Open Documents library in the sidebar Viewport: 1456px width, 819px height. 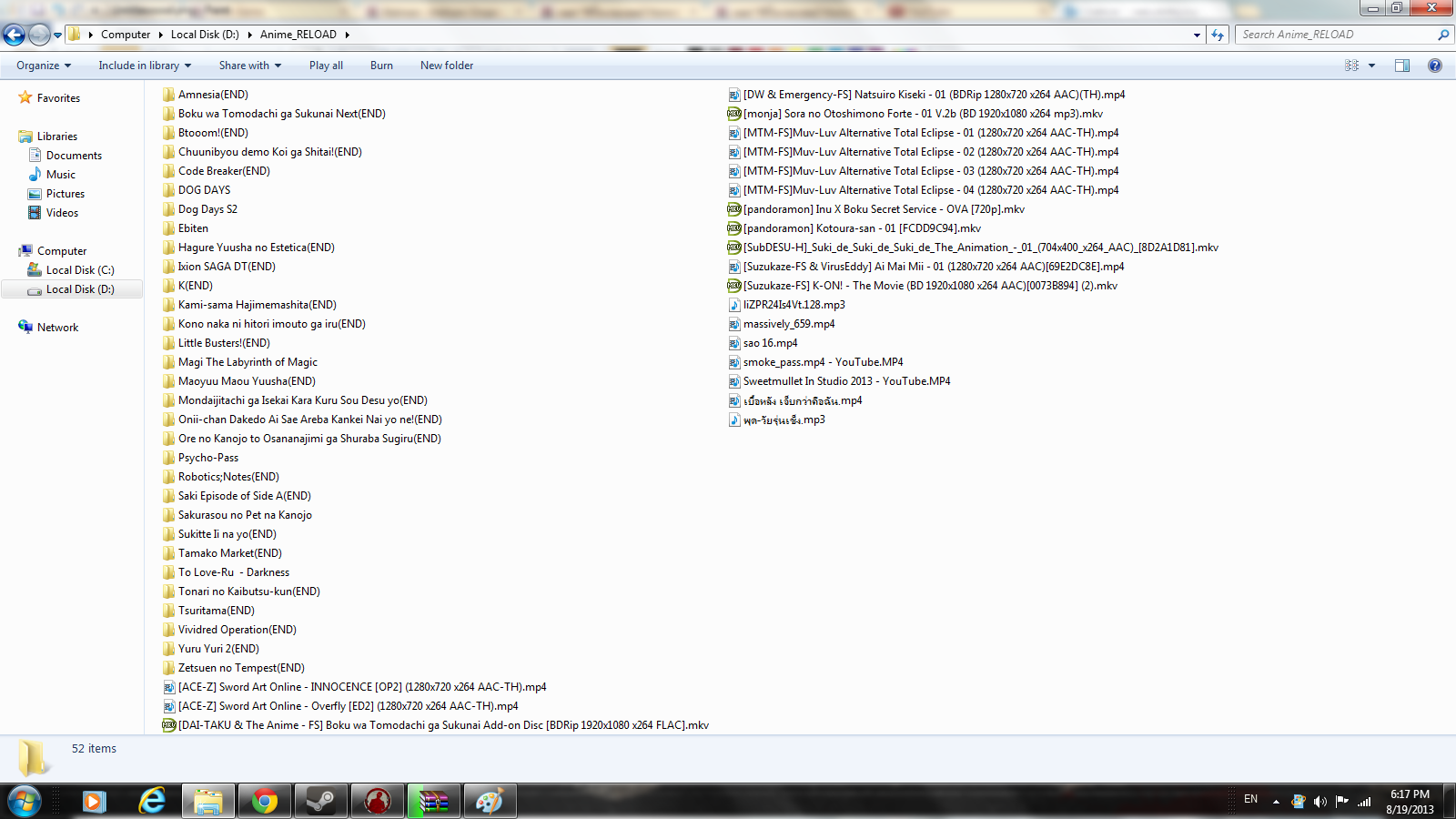click(x=74, y=156)
